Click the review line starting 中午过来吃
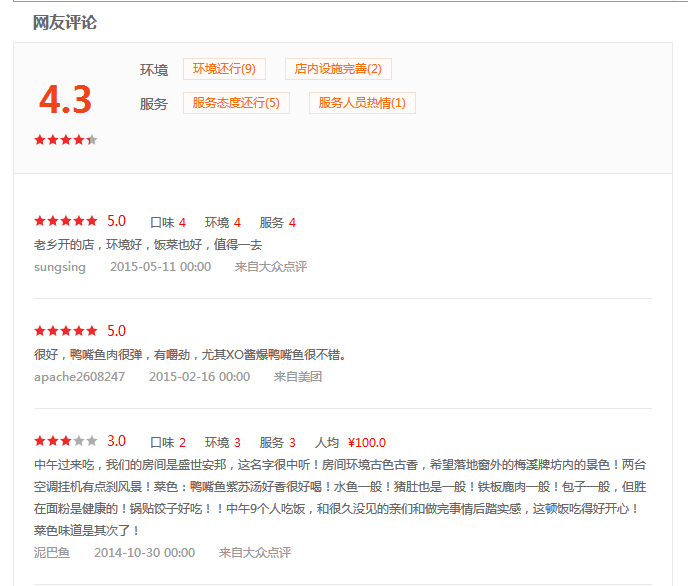 tap(340, 465)
